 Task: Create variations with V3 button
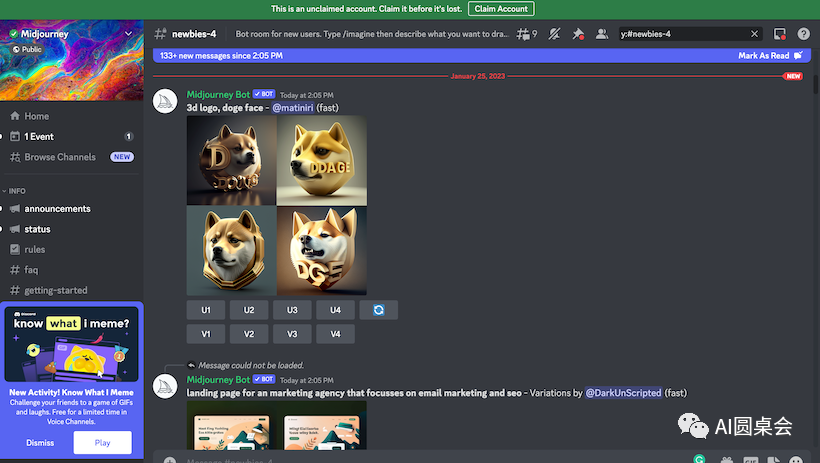click(x=292, y=334)
